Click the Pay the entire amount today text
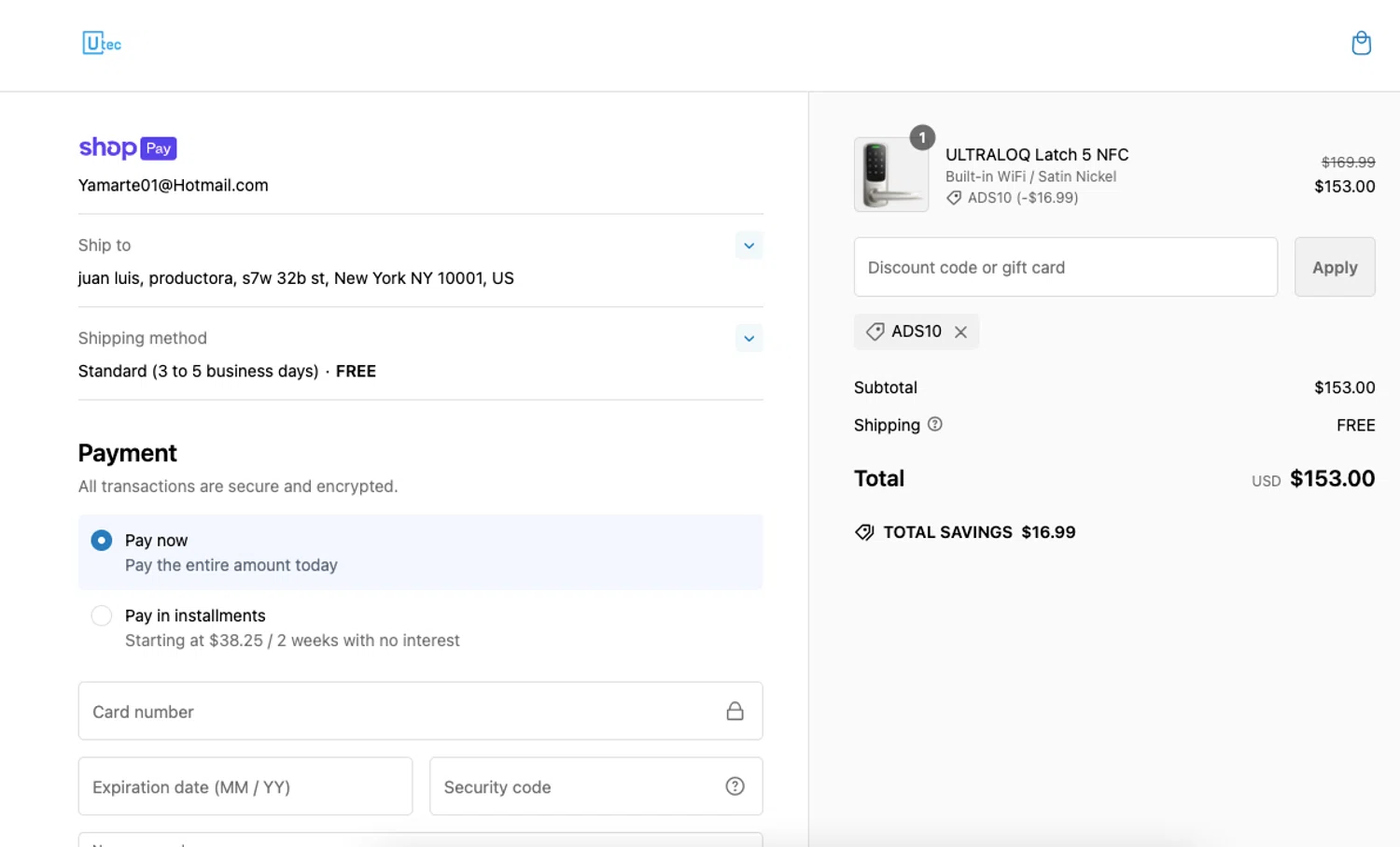 (231, 565)
